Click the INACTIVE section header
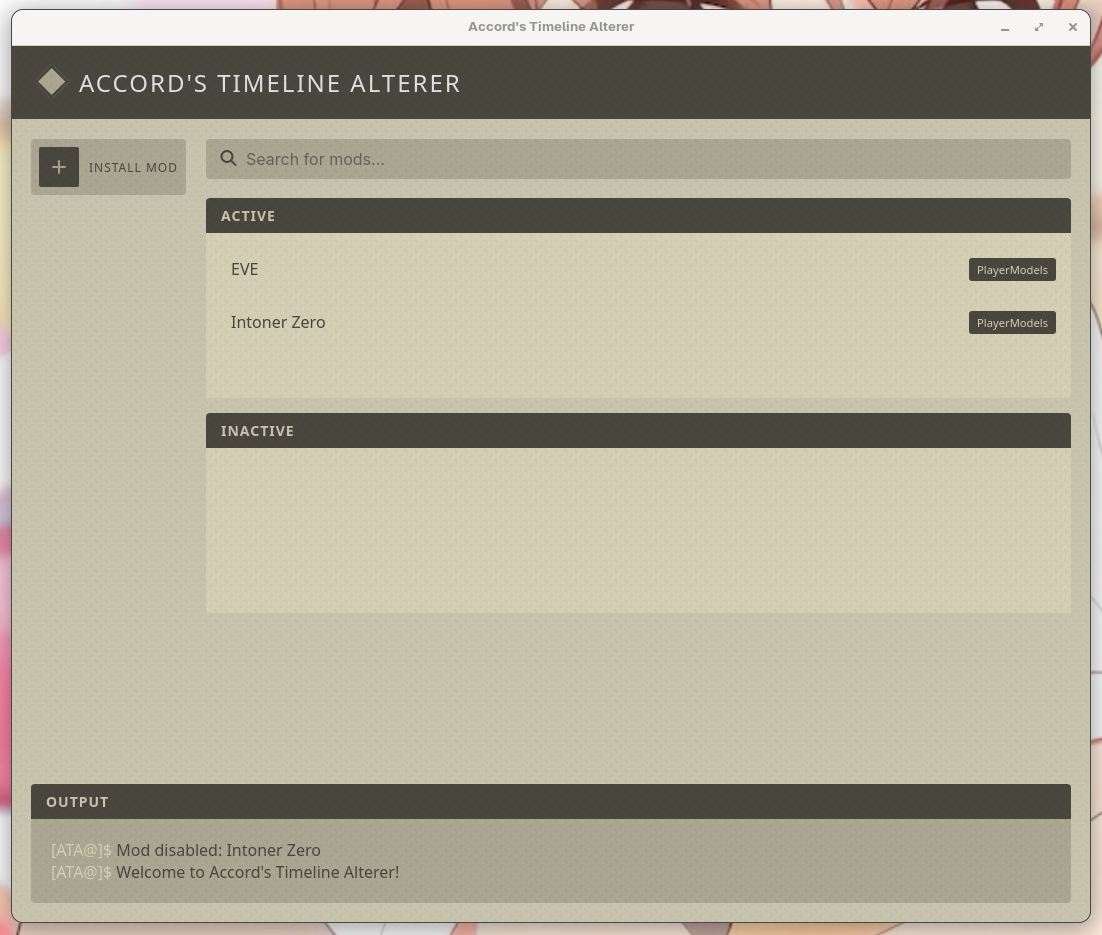 (x=638, y=431)
